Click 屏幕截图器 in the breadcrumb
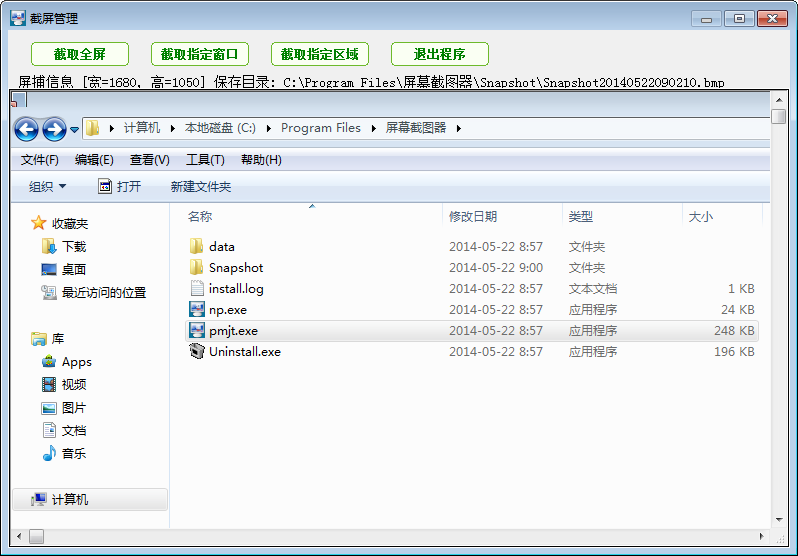The width and height of the screenshot is (798, 556). (x=416, y=128)
